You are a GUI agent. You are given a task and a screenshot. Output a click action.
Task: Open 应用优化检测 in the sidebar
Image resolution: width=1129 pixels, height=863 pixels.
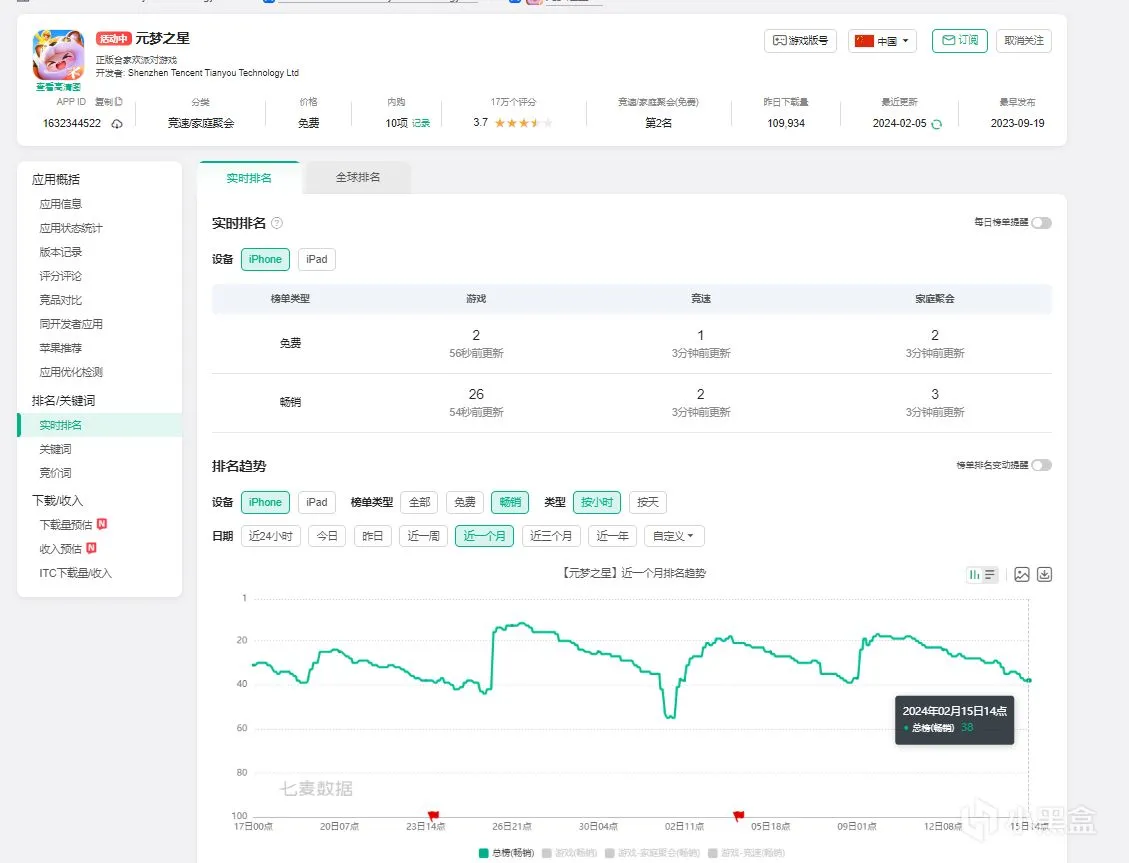click(71, 372)
